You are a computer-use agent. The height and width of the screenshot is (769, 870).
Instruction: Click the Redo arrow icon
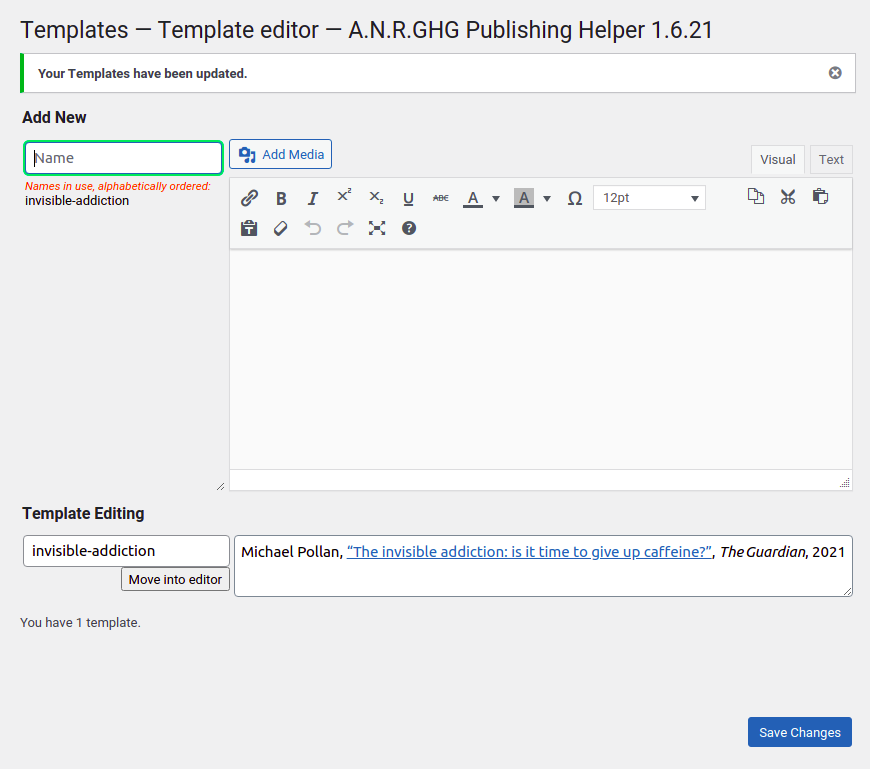345,229
